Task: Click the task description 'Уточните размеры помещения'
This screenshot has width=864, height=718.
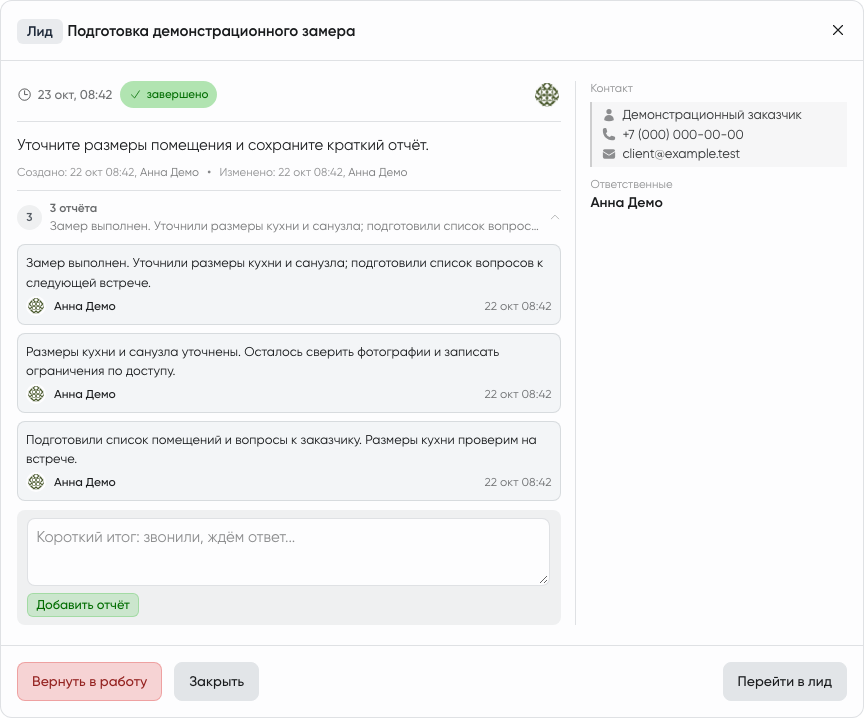Action: coord(223,145)
